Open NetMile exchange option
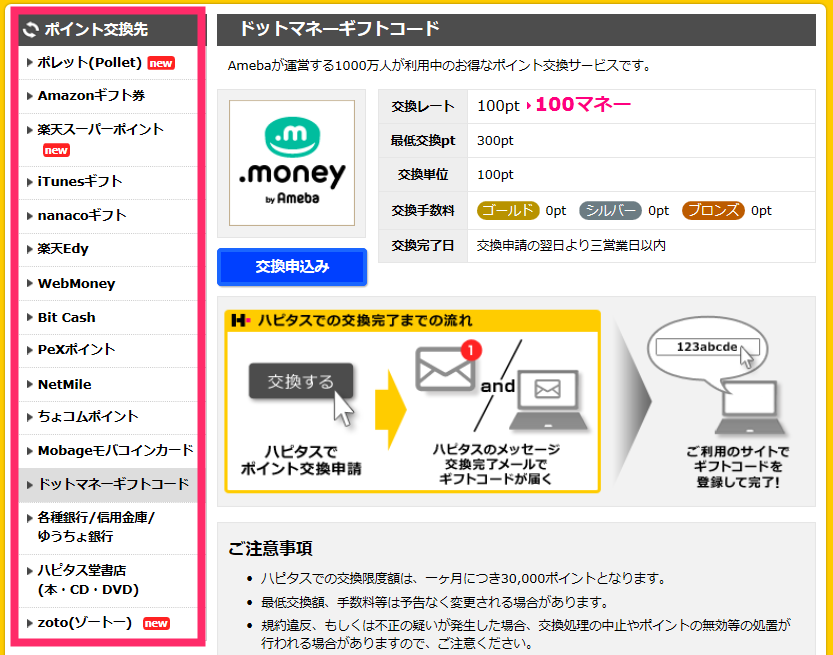This screenshot has height=655, width=833. point(64,384)
